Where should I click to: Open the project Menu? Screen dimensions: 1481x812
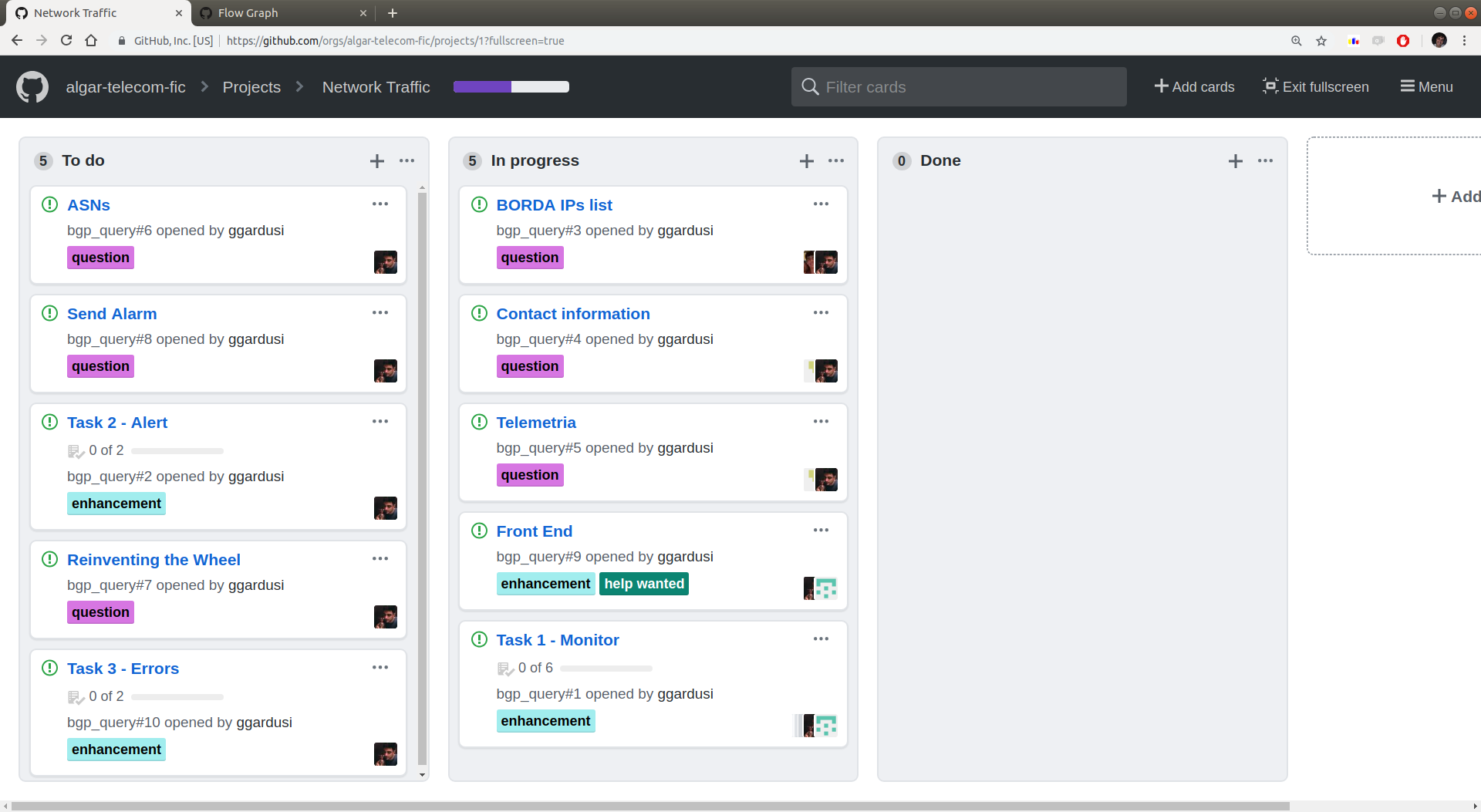pyautogui.click(x=1426, y=87)
